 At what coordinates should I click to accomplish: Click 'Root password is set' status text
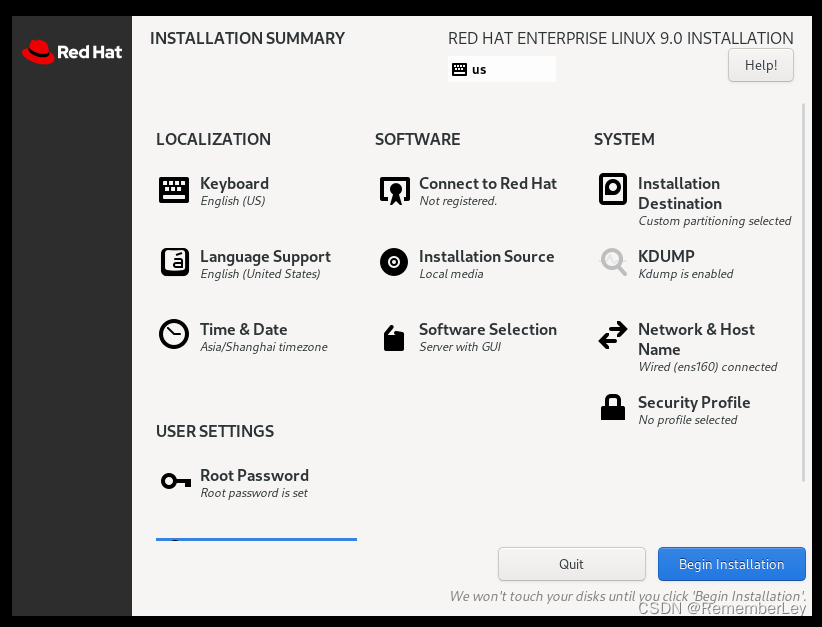click(254, 493)
